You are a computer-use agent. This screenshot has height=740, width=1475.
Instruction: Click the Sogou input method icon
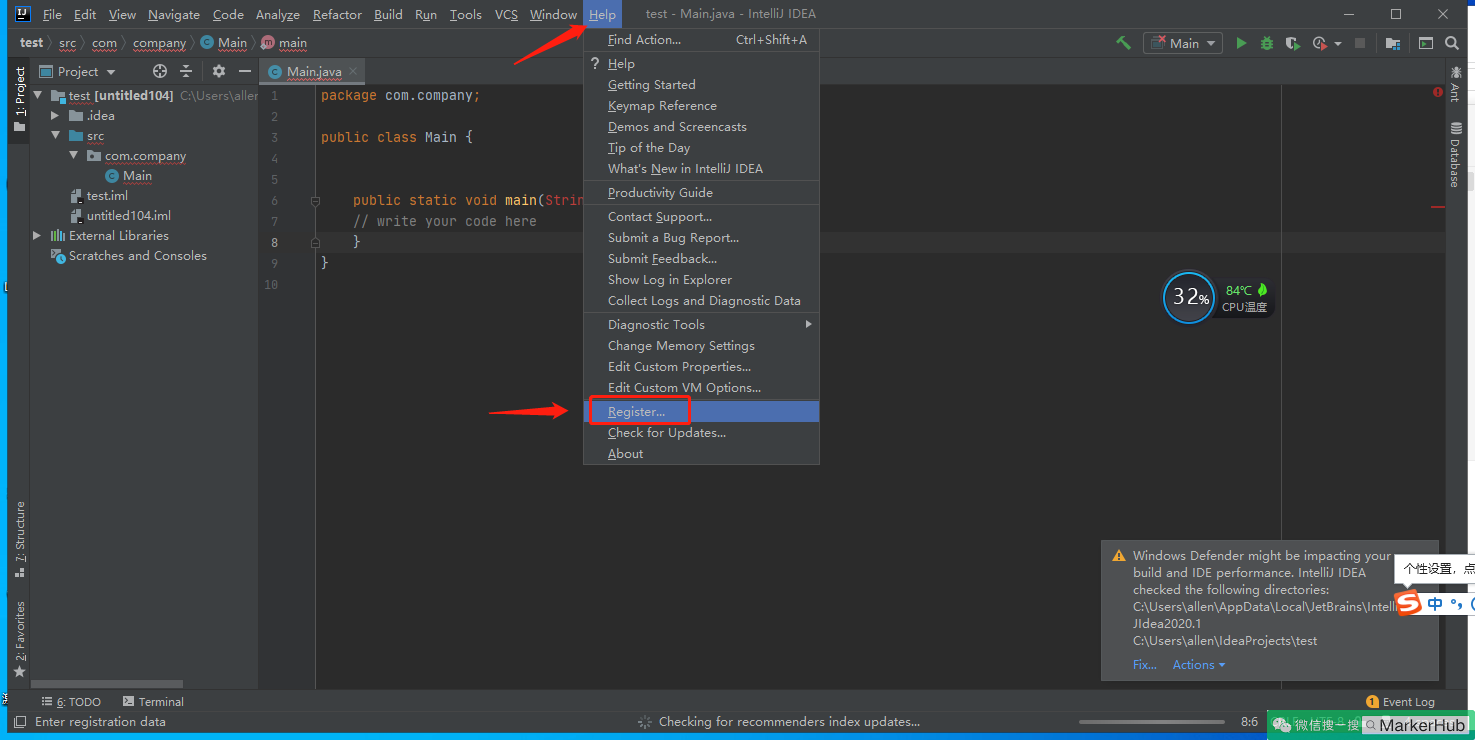coord(1408,603)
